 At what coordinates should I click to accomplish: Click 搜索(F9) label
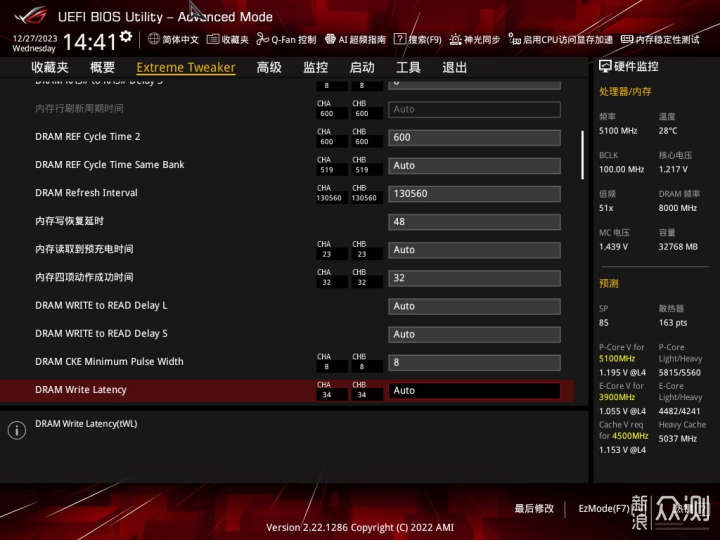click(x=425, y=39)
